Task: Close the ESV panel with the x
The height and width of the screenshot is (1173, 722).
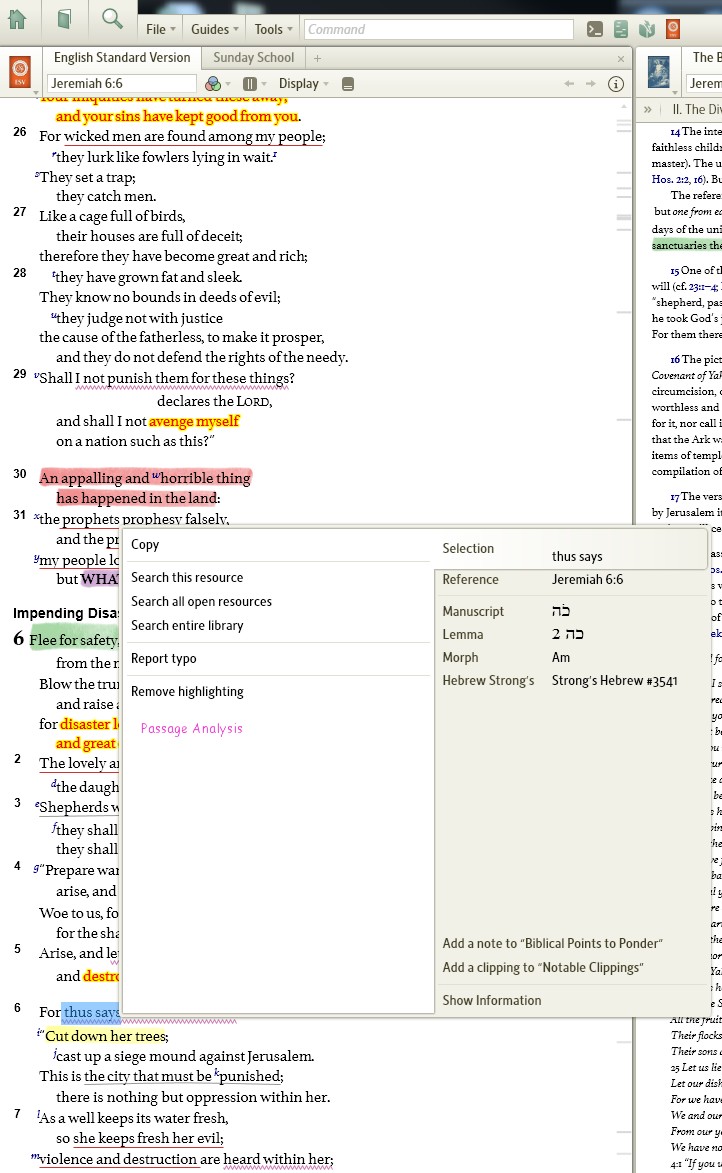Action: [x=621, y=58]
